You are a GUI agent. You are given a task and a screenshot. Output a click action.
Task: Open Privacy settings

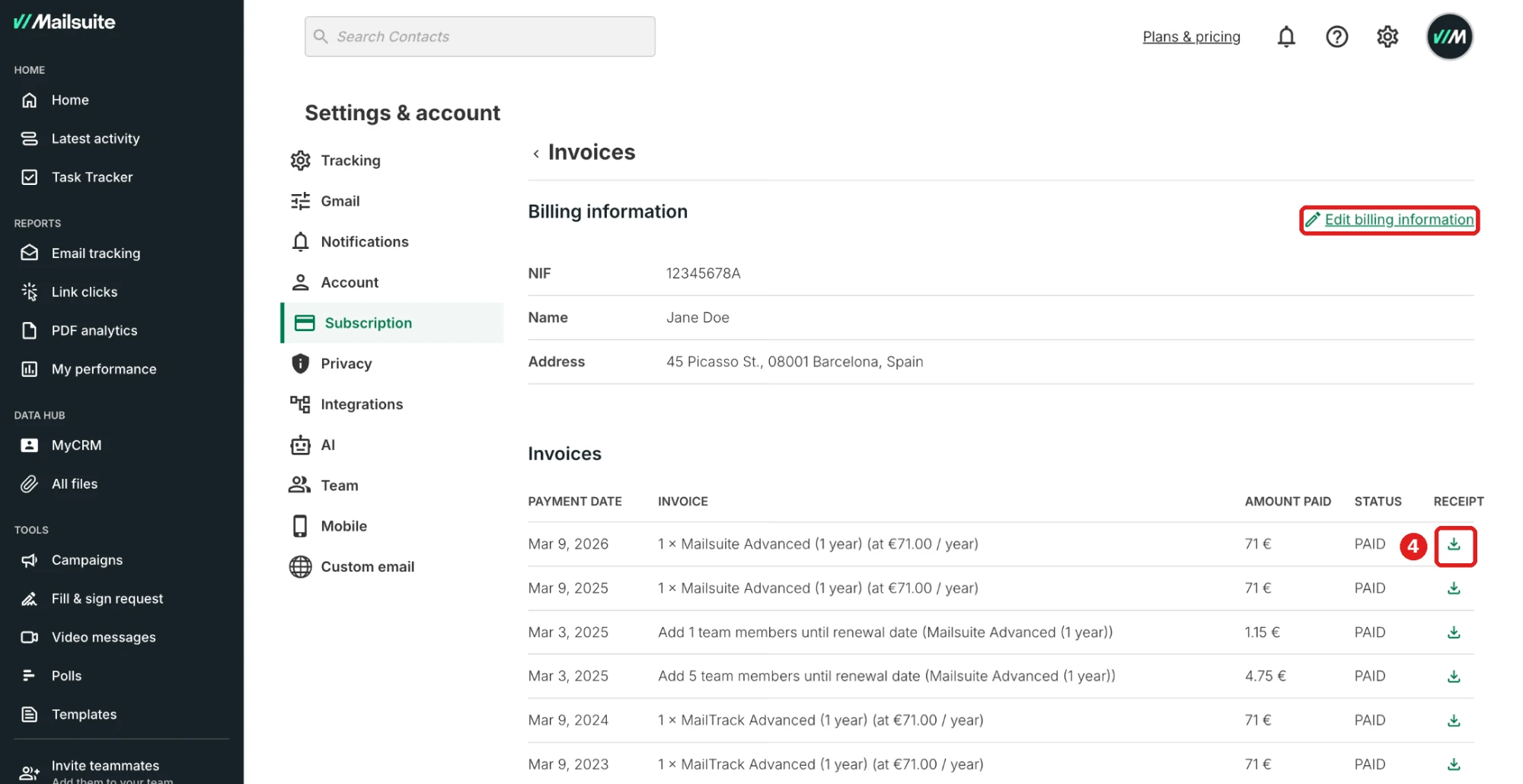331,364
